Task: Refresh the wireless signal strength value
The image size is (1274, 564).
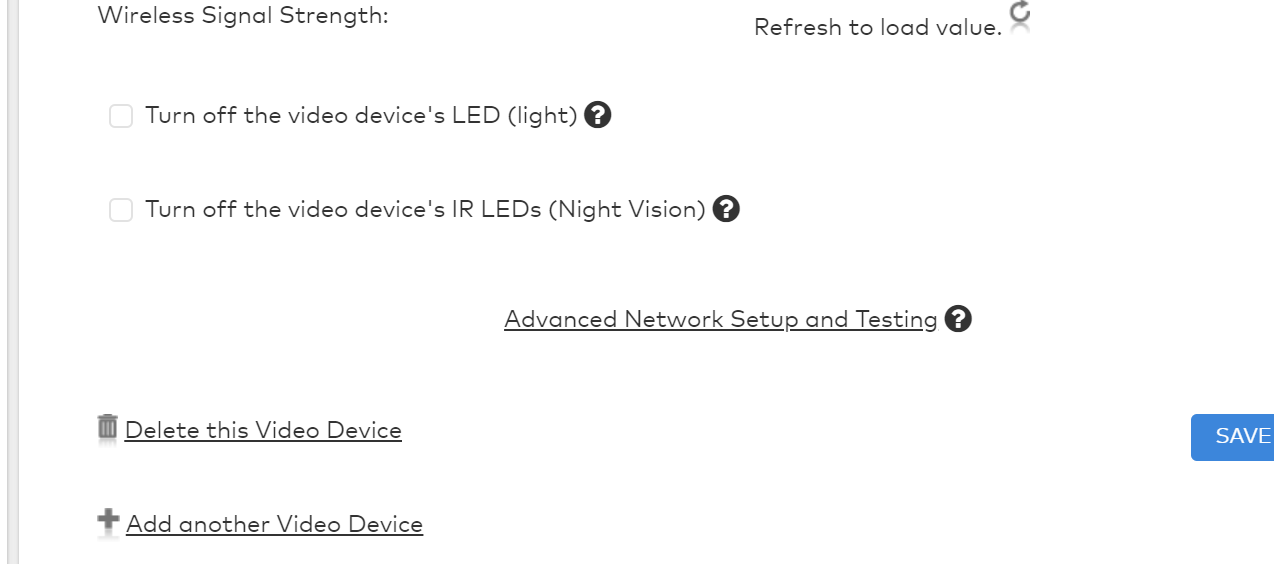Action: (x=1019, y=14)
